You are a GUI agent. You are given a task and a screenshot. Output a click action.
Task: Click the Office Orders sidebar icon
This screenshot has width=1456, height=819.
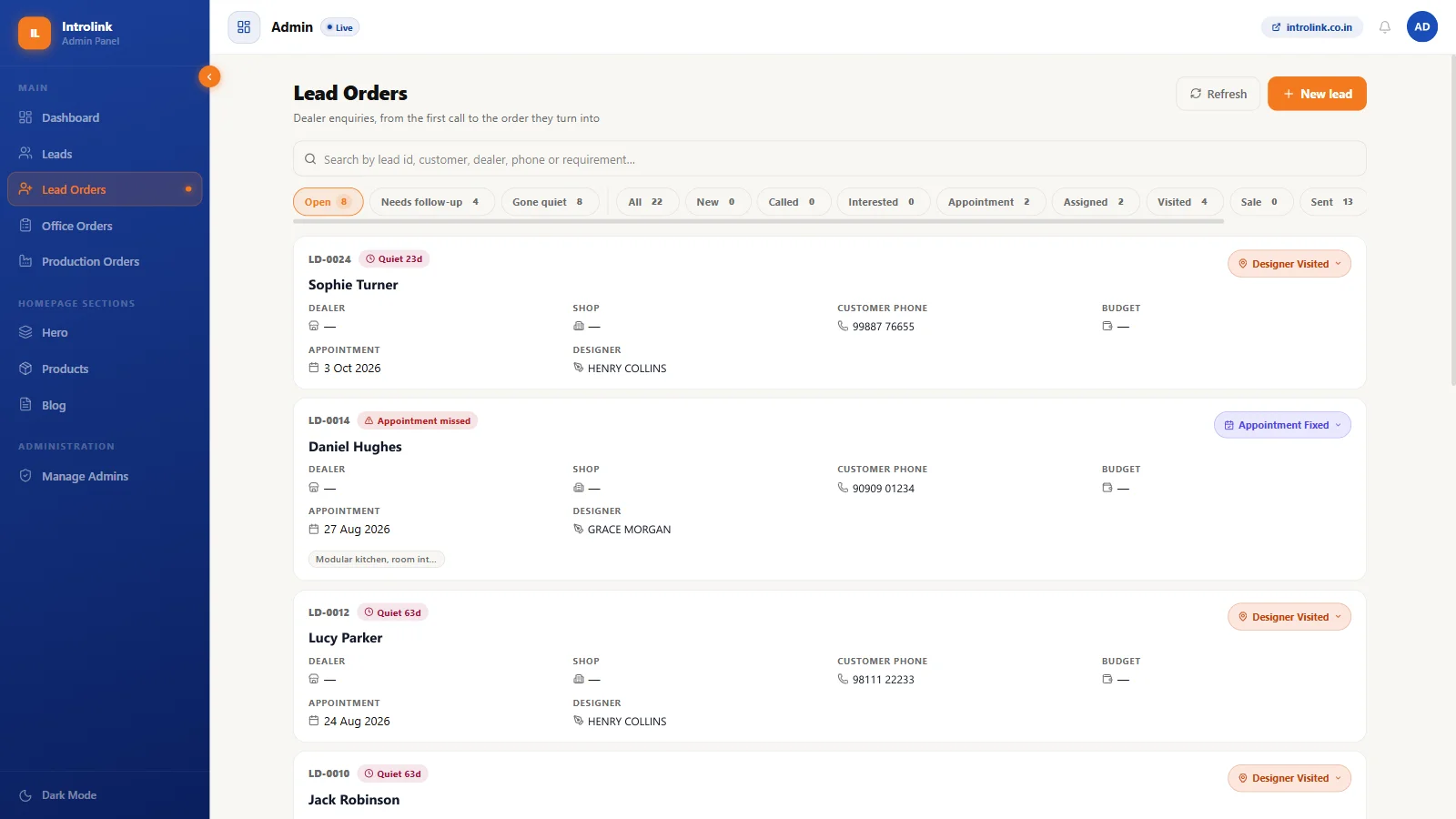[25, 226]
